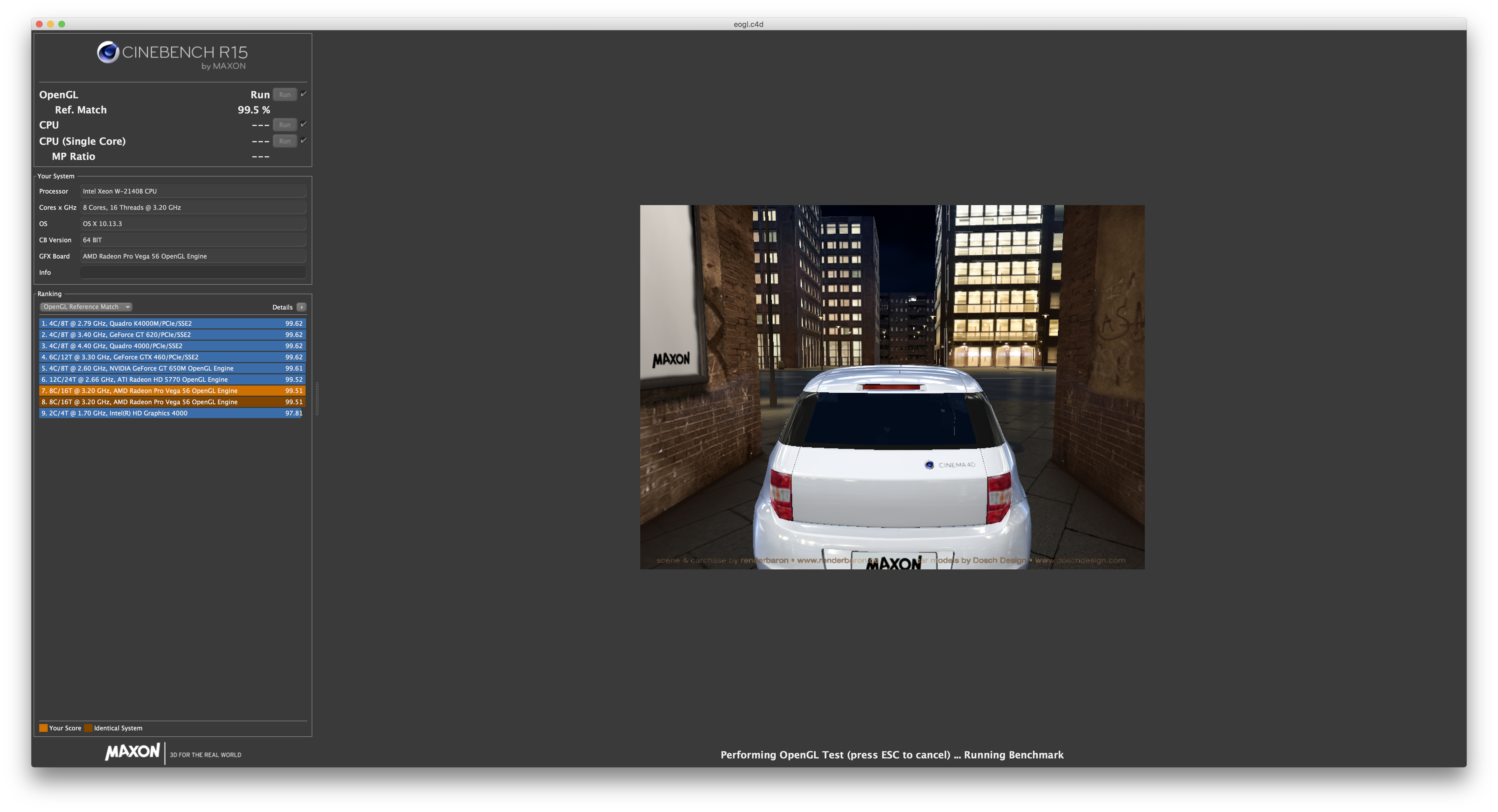The width and height of the screenshot is (1498, 812).
Task: Click the rendered car preview image
Action: pos(892,387)
